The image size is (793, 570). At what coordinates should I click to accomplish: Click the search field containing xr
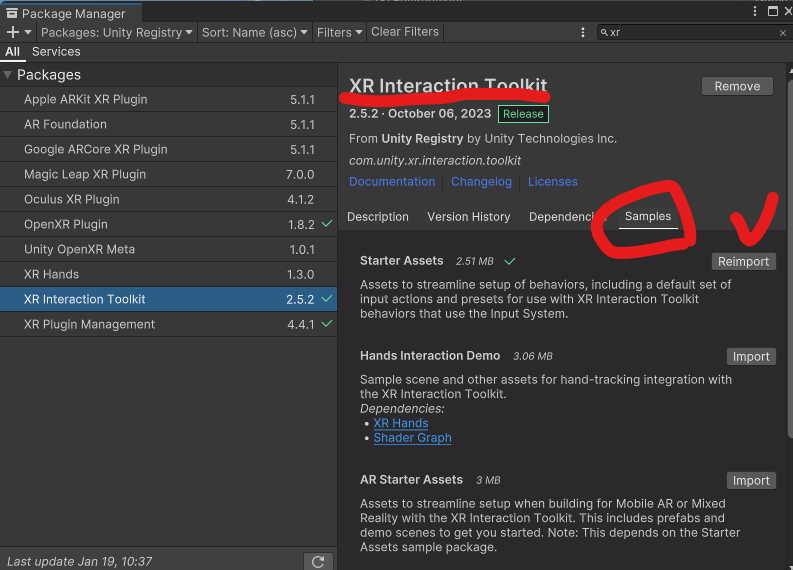click(692, 32)
